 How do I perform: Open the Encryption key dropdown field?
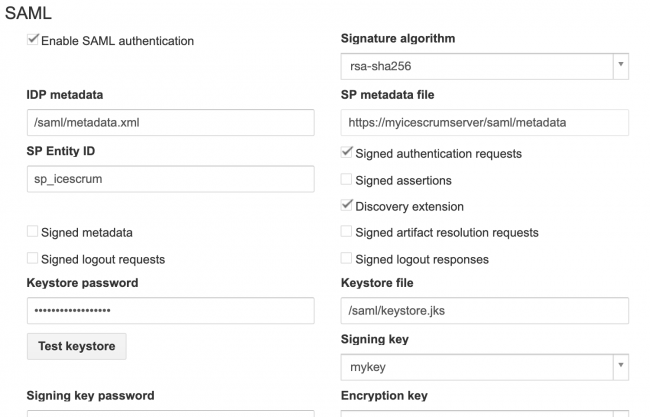[484, 413]
